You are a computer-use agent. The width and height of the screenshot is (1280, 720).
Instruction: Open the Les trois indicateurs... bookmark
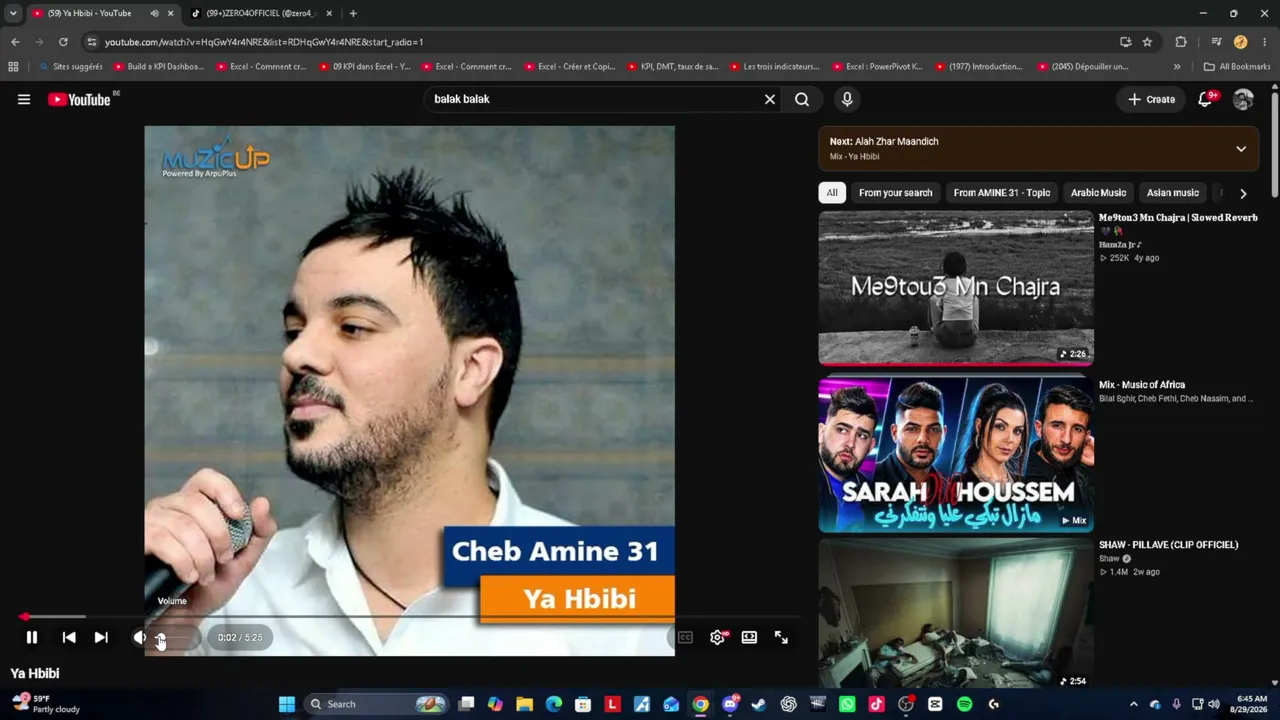[x=774, y=67]
